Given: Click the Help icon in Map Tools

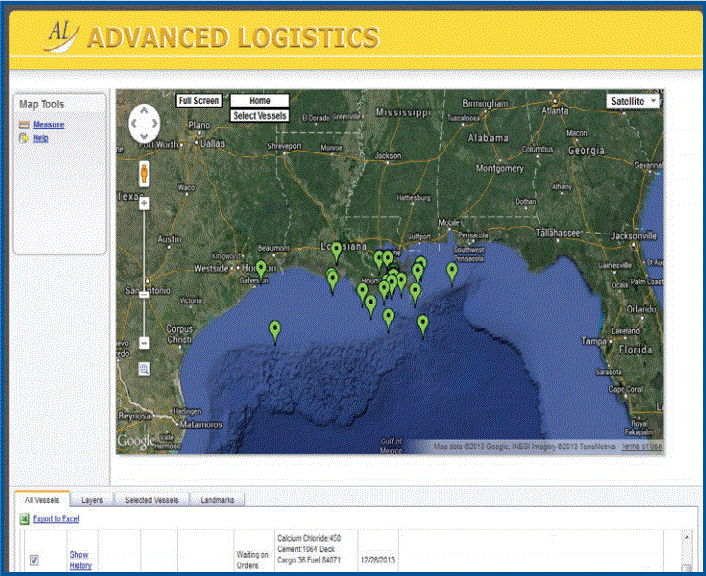Looking at the screenshot, I should pos(24,138).
